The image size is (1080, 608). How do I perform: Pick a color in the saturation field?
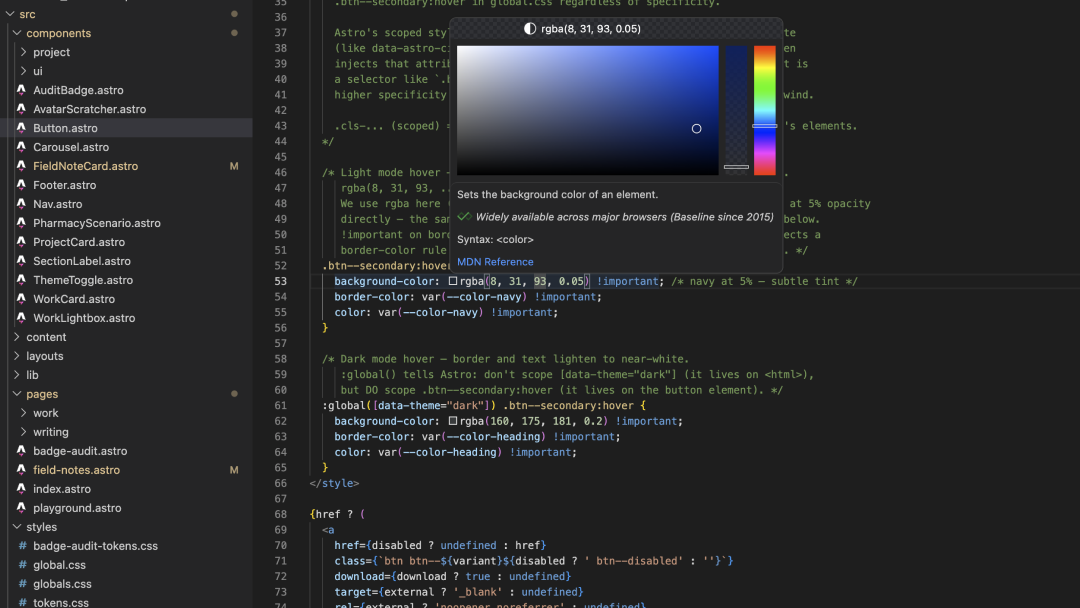588,110
